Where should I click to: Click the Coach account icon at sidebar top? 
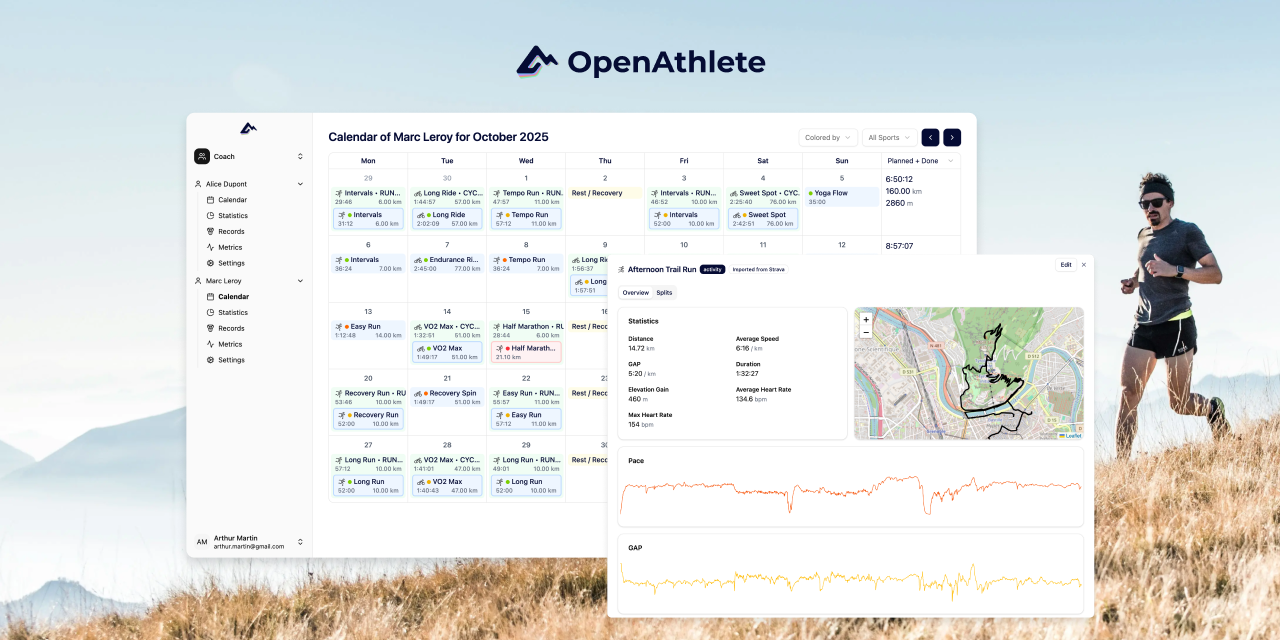click(x=203, y=156)
